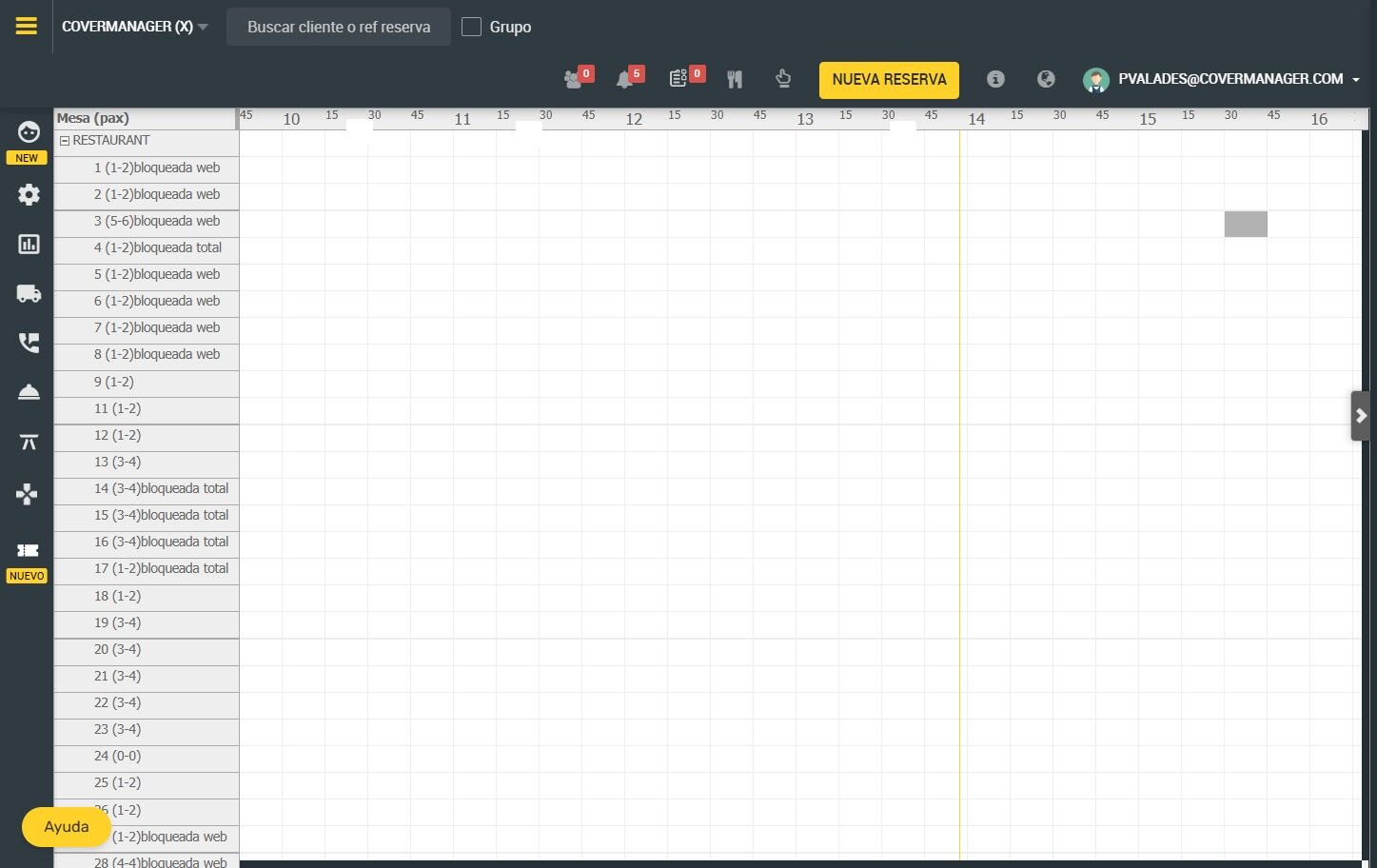
Task: Click the gray block on table 3 row
Action: click(x=1246, y=224)
